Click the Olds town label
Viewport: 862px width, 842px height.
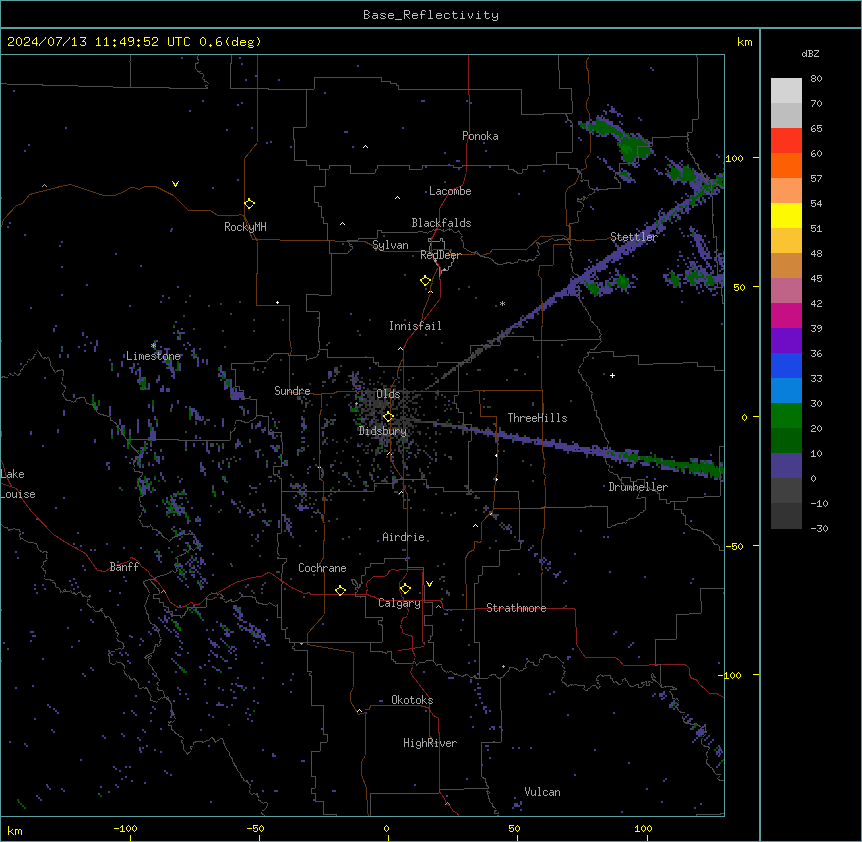388,394
